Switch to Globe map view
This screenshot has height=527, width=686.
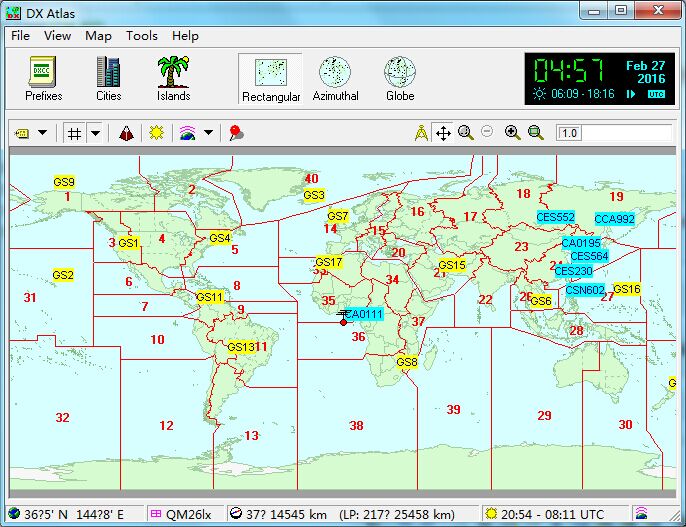(x=399, y=79)
